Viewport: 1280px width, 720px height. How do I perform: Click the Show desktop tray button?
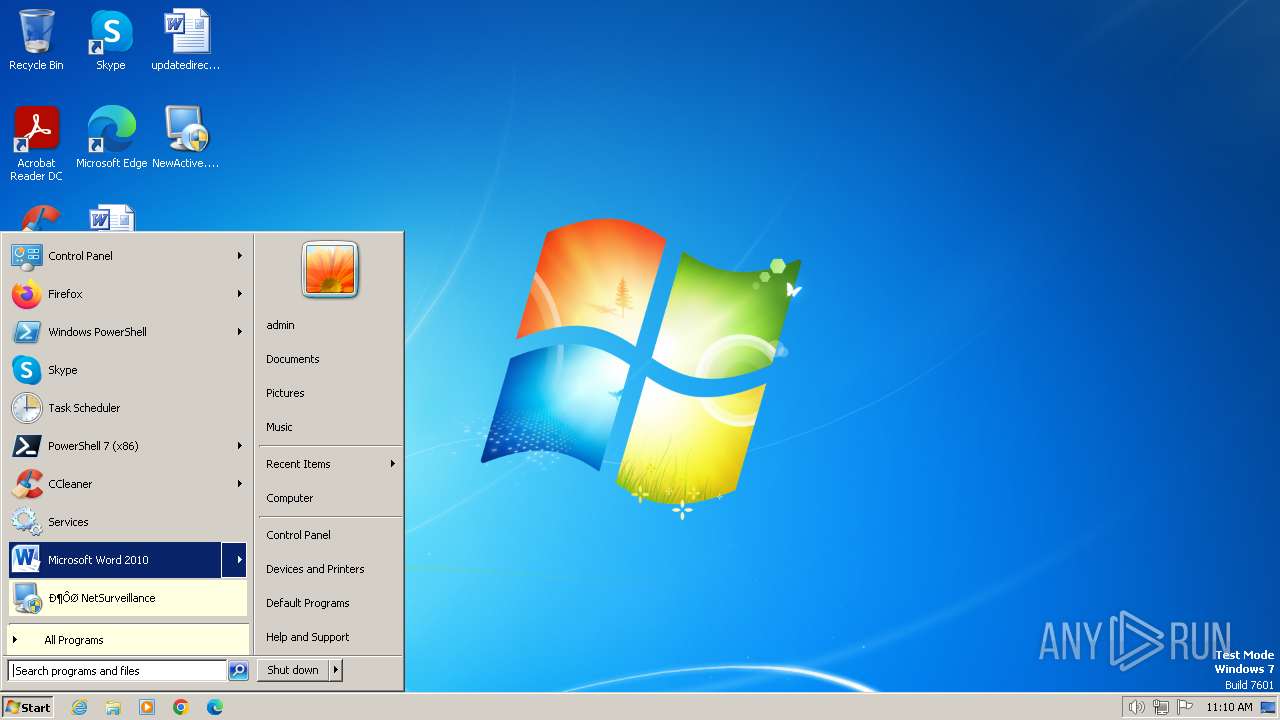1268,707
